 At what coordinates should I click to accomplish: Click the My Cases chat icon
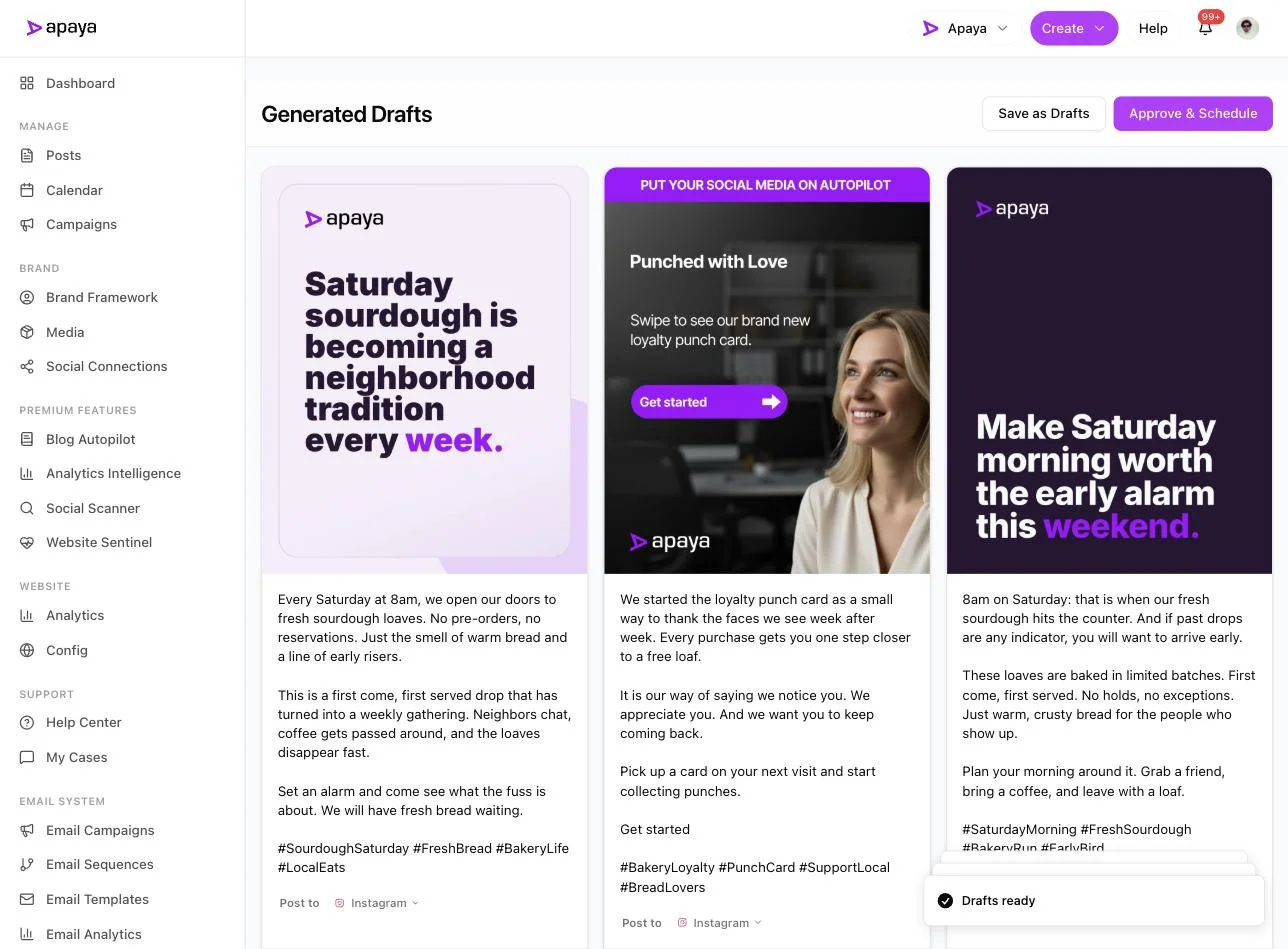coord(27,757)
